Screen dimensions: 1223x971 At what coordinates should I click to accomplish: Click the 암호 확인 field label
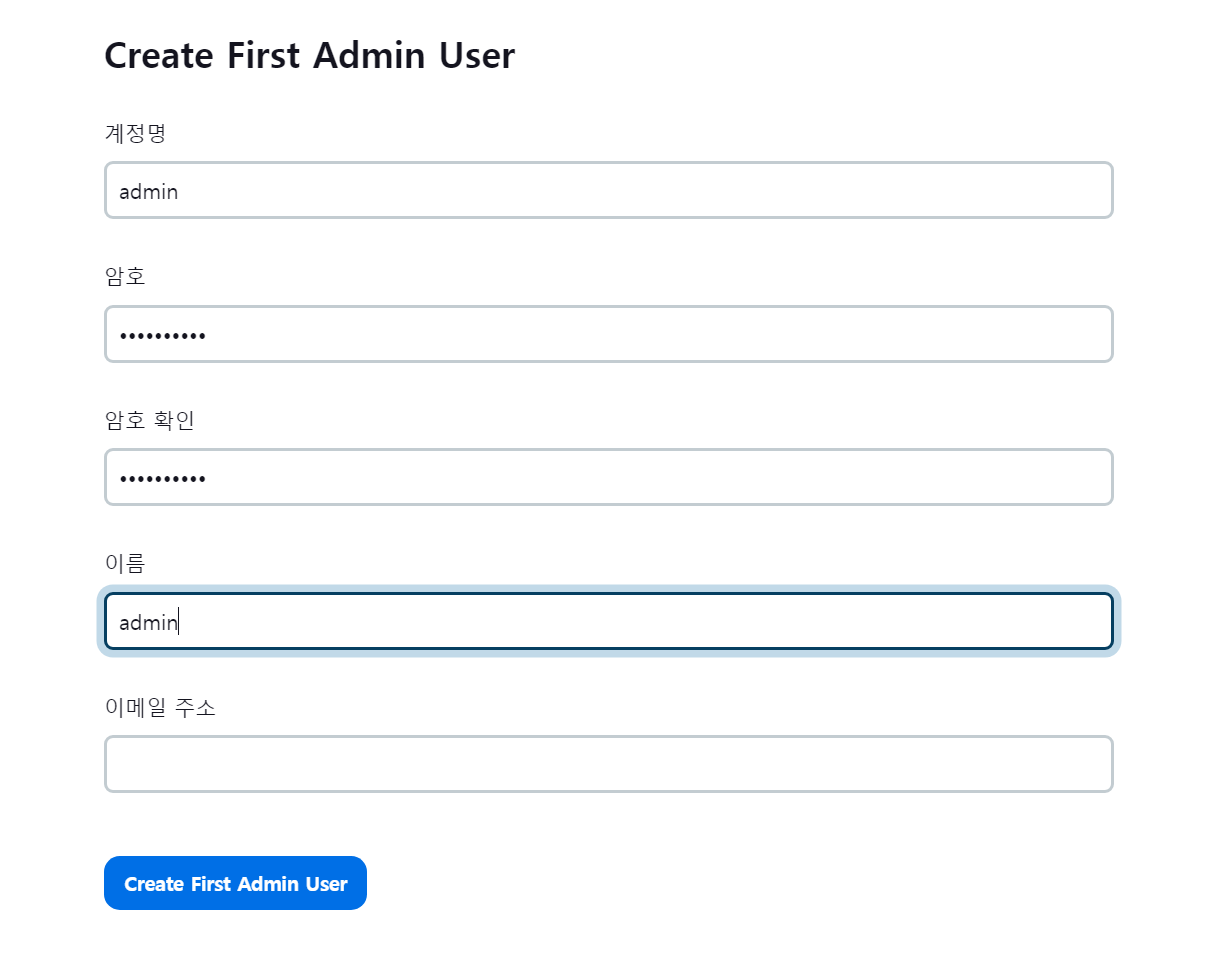click(x=149, y=420)
